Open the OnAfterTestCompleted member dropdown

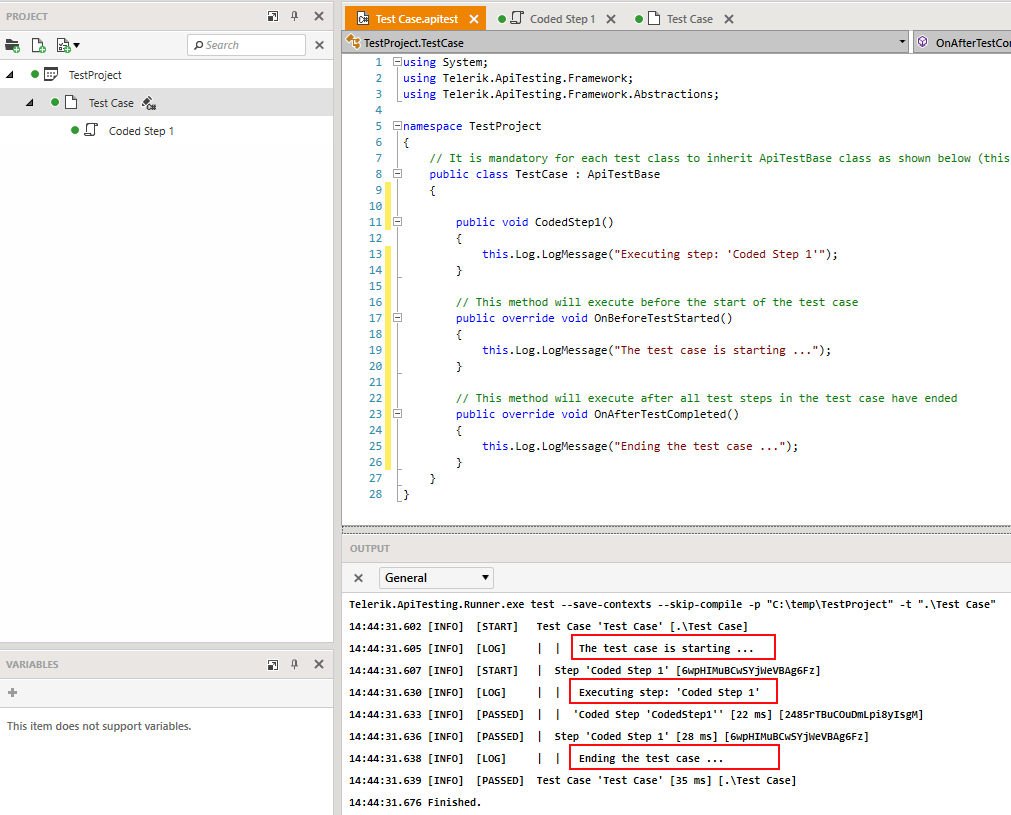pyautogui.click(x=962, y=43)
